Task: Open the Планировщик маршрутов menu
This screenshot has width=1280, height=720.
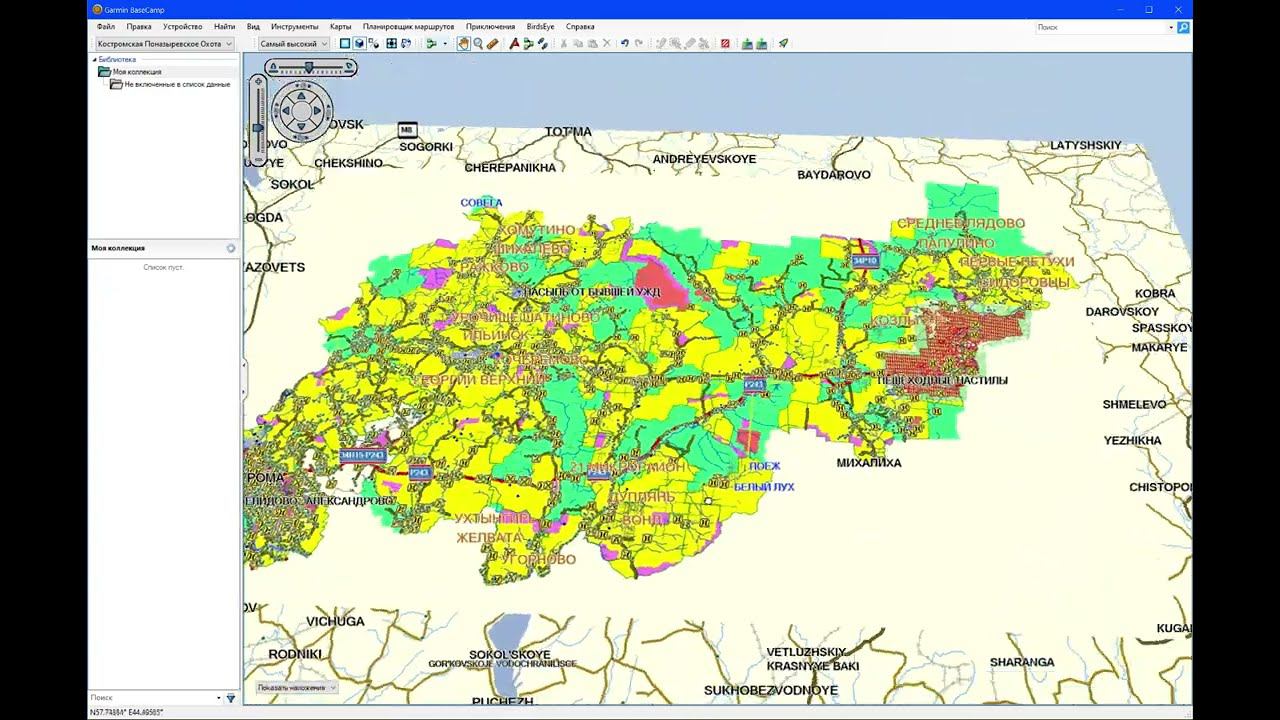Action: point(408,27)
